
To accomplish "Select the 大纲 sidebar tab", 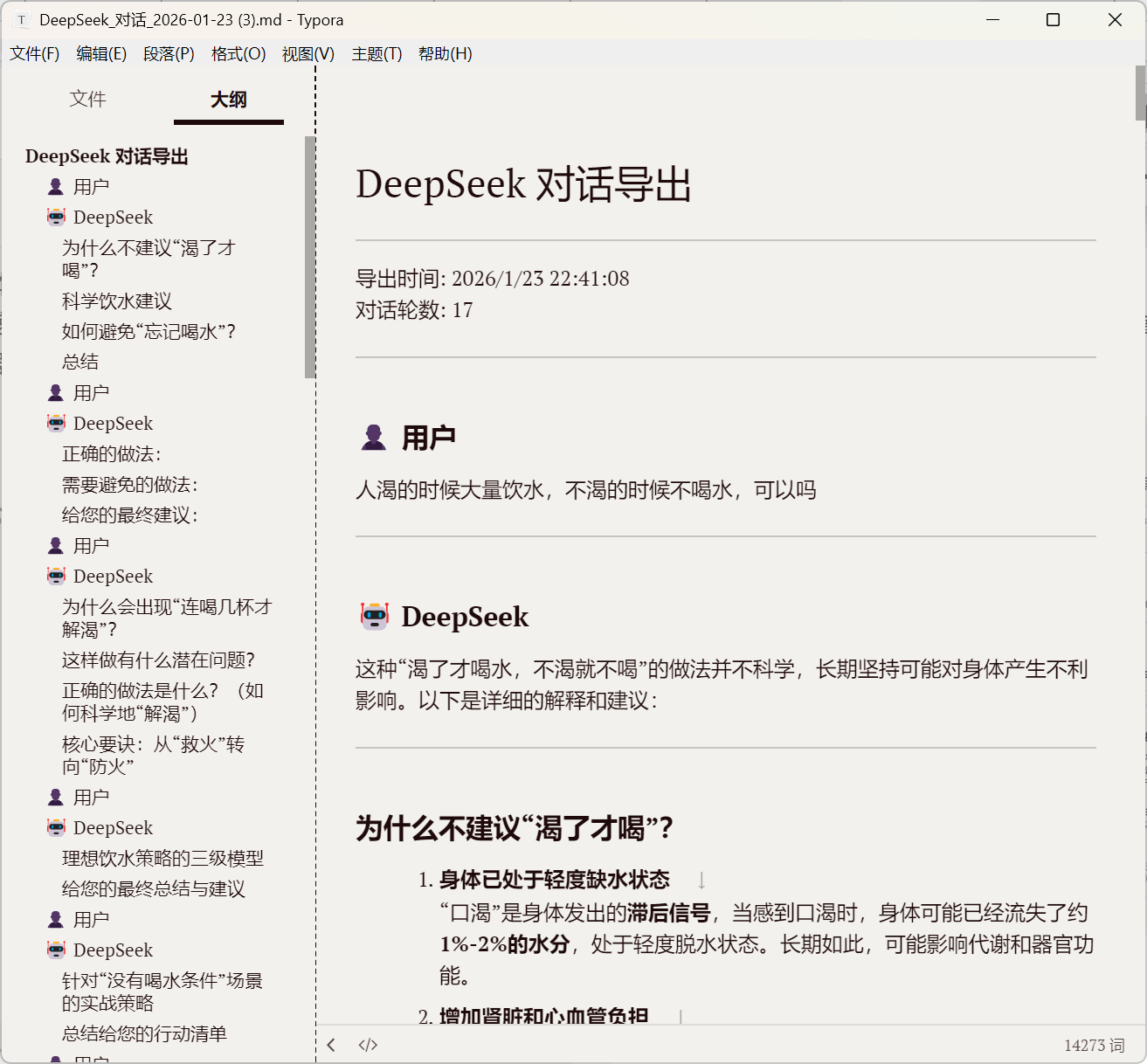I will (229, 100).
